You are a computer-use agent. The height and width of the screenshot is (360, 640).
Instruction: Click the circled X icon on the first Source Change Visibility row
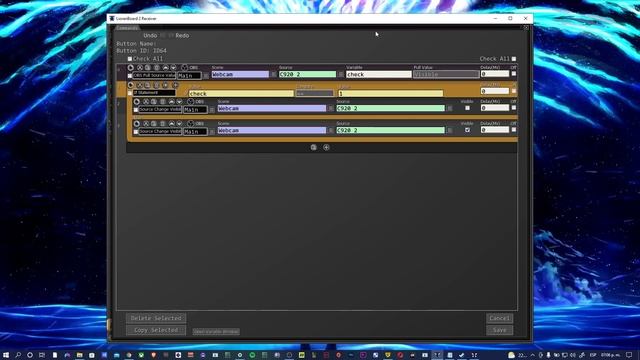pyautogui.click(x=146, y=102)
